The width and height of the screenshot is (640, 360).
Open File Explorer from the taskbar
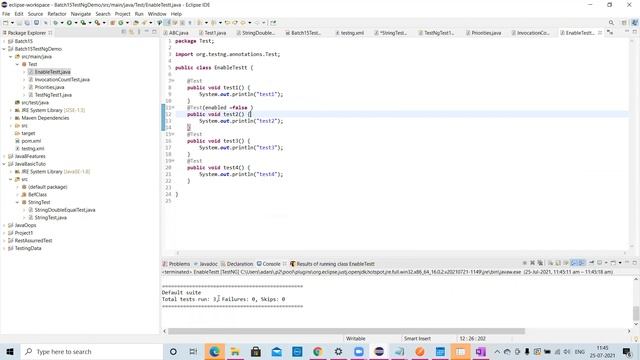[235, 351]
